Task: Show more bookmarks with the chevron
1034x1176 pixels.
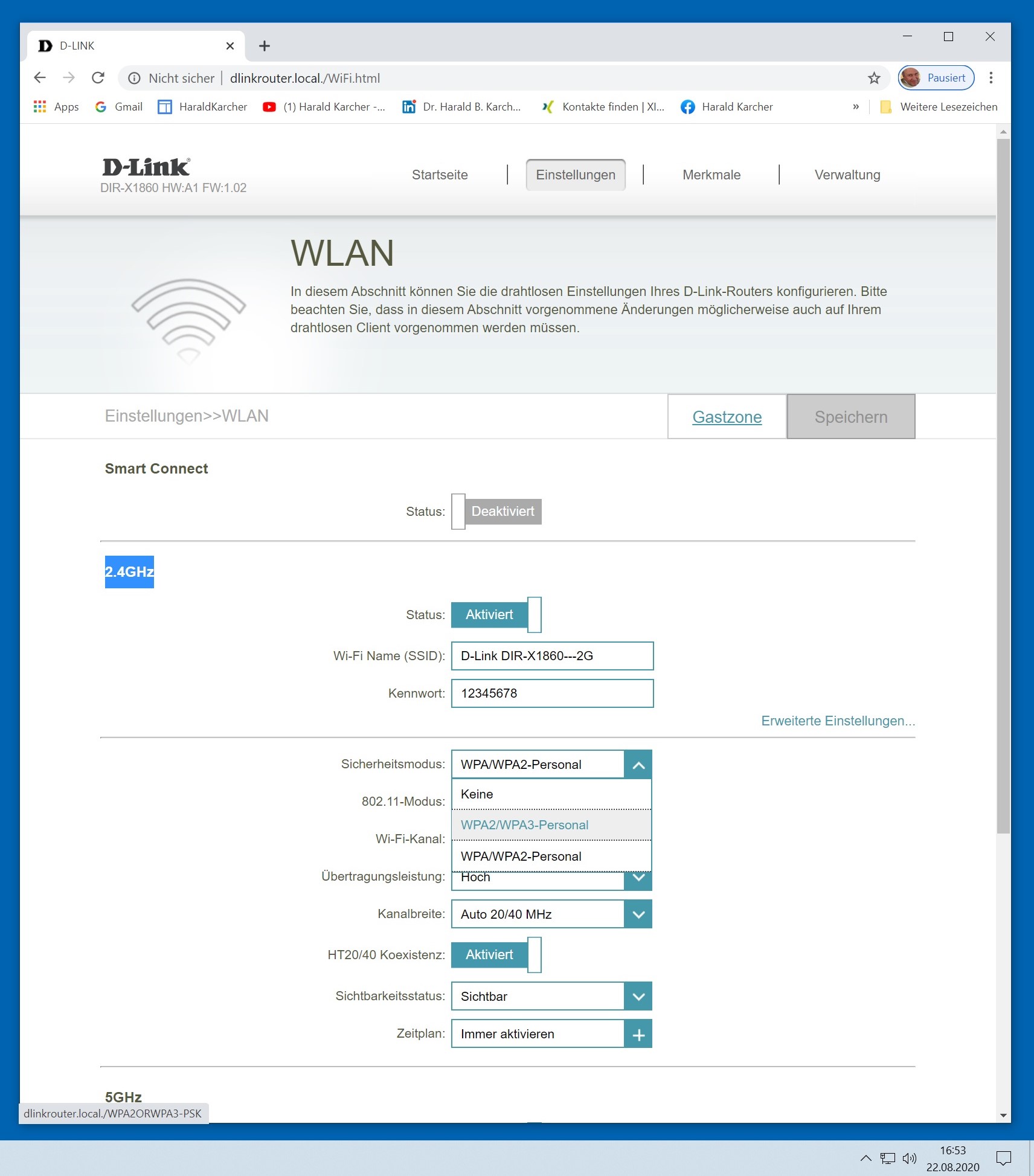Action: point(856,107)
